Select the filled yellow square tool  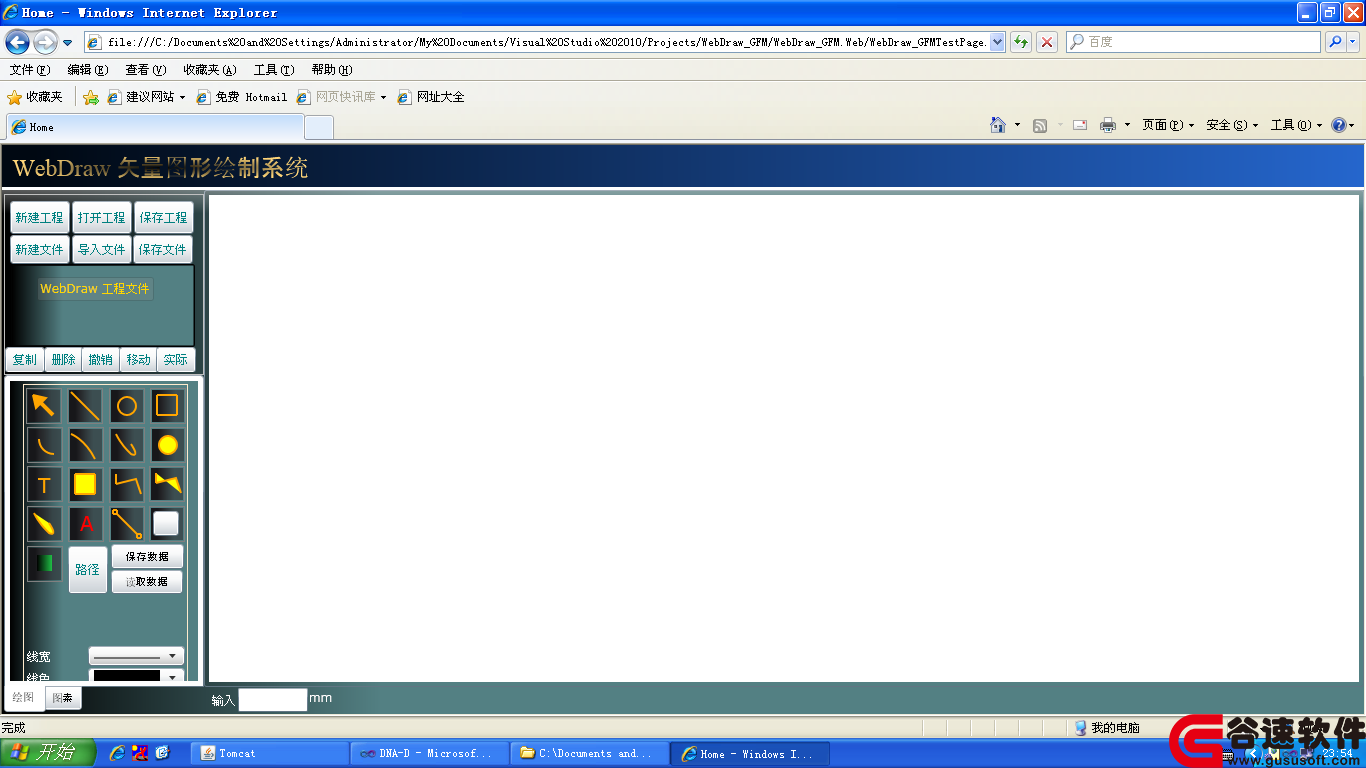[x=85, y=485]
